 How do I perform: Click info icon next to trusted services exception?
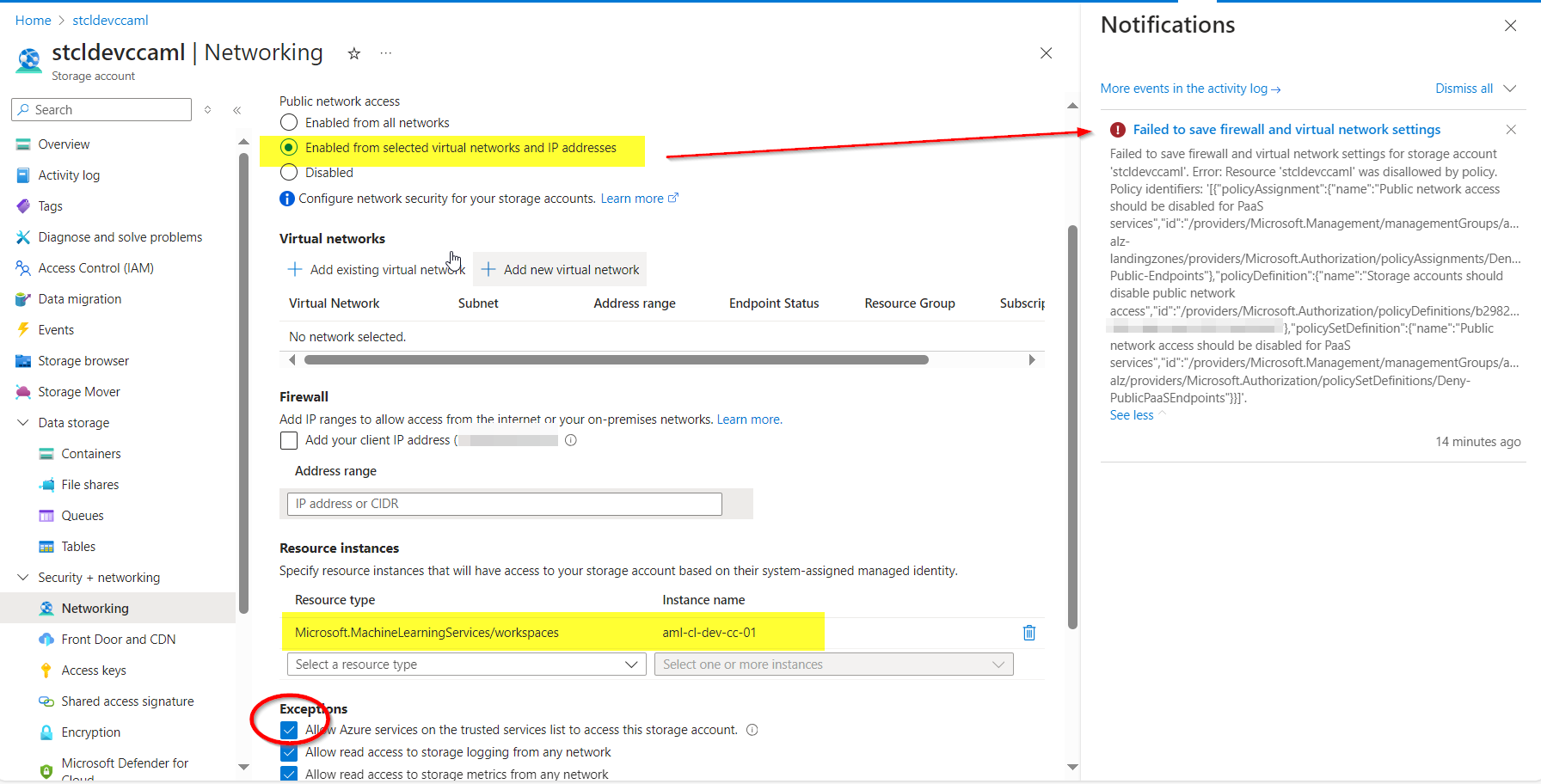click(752, 730)
